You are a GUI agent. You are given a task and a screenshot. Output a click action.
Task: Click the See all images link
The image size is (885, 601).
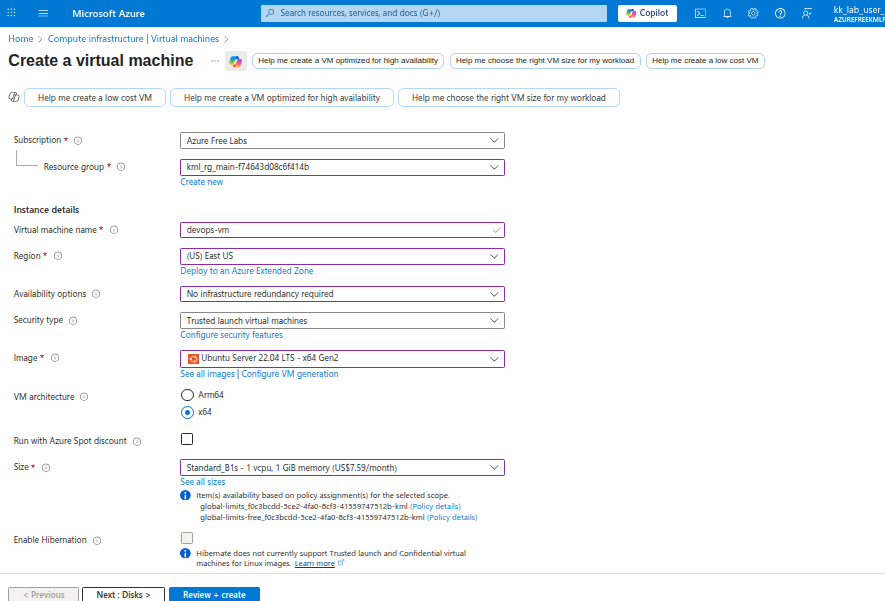pyautogui.click(x=207, y=374)
